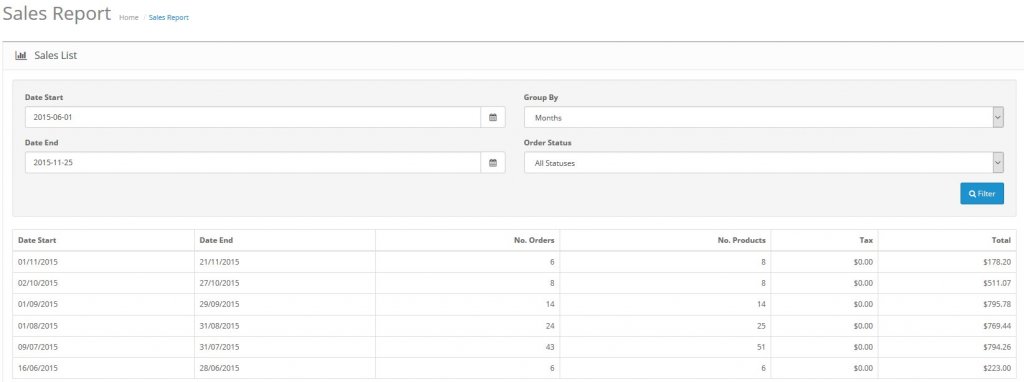
Task: Click the No. Products column header
Action: [741, 240]
